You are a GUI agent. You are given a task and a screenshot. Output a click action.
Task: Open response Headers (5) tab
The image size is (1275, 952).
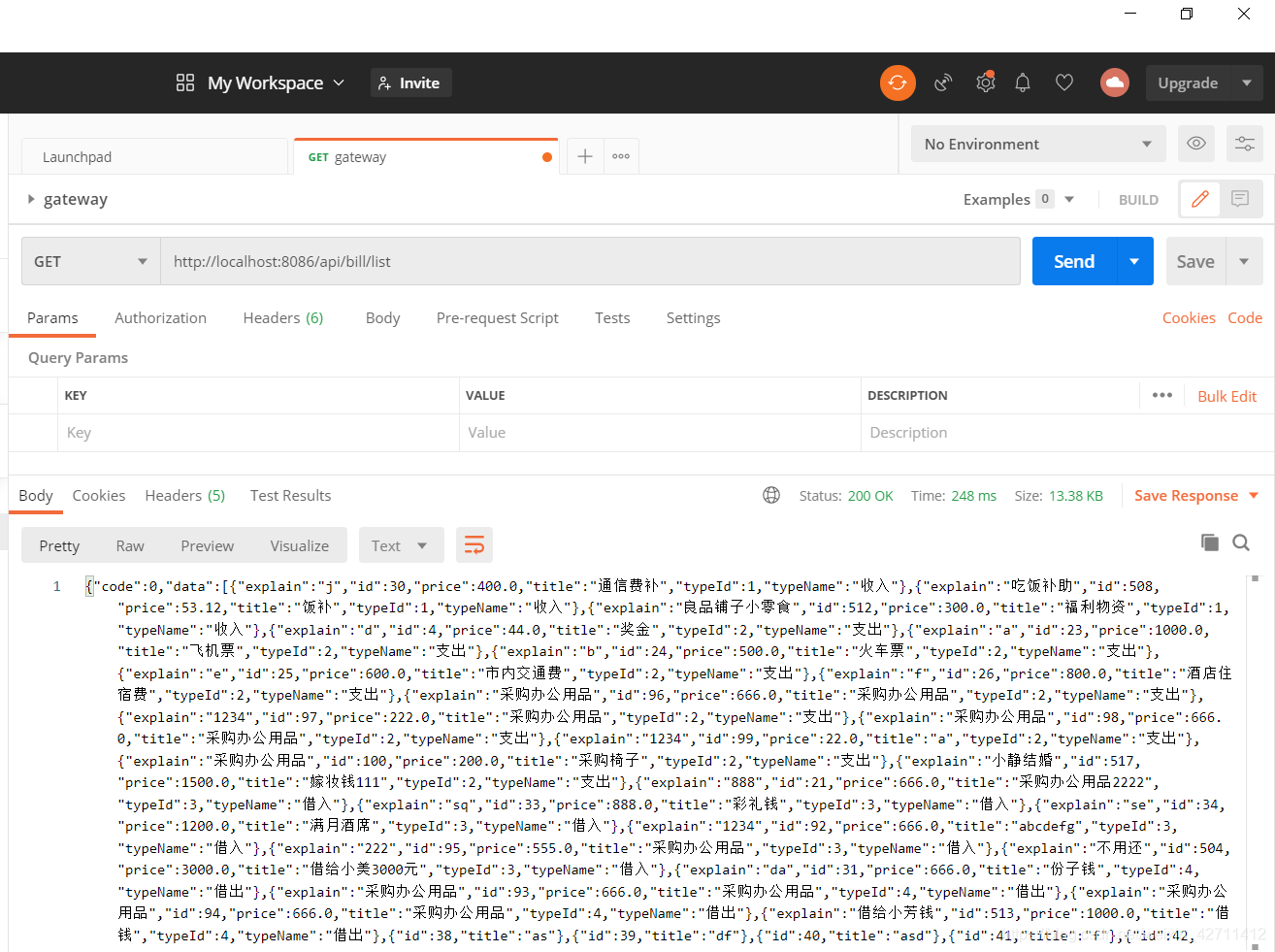tap(184, 495)
